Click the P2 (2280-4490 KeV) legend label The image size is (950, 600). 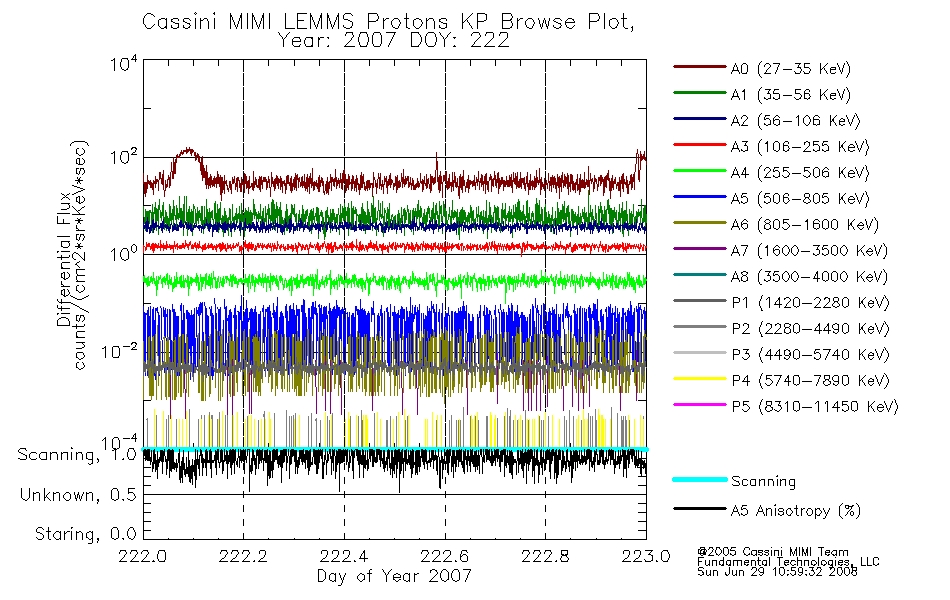click(x=810, y=329)
